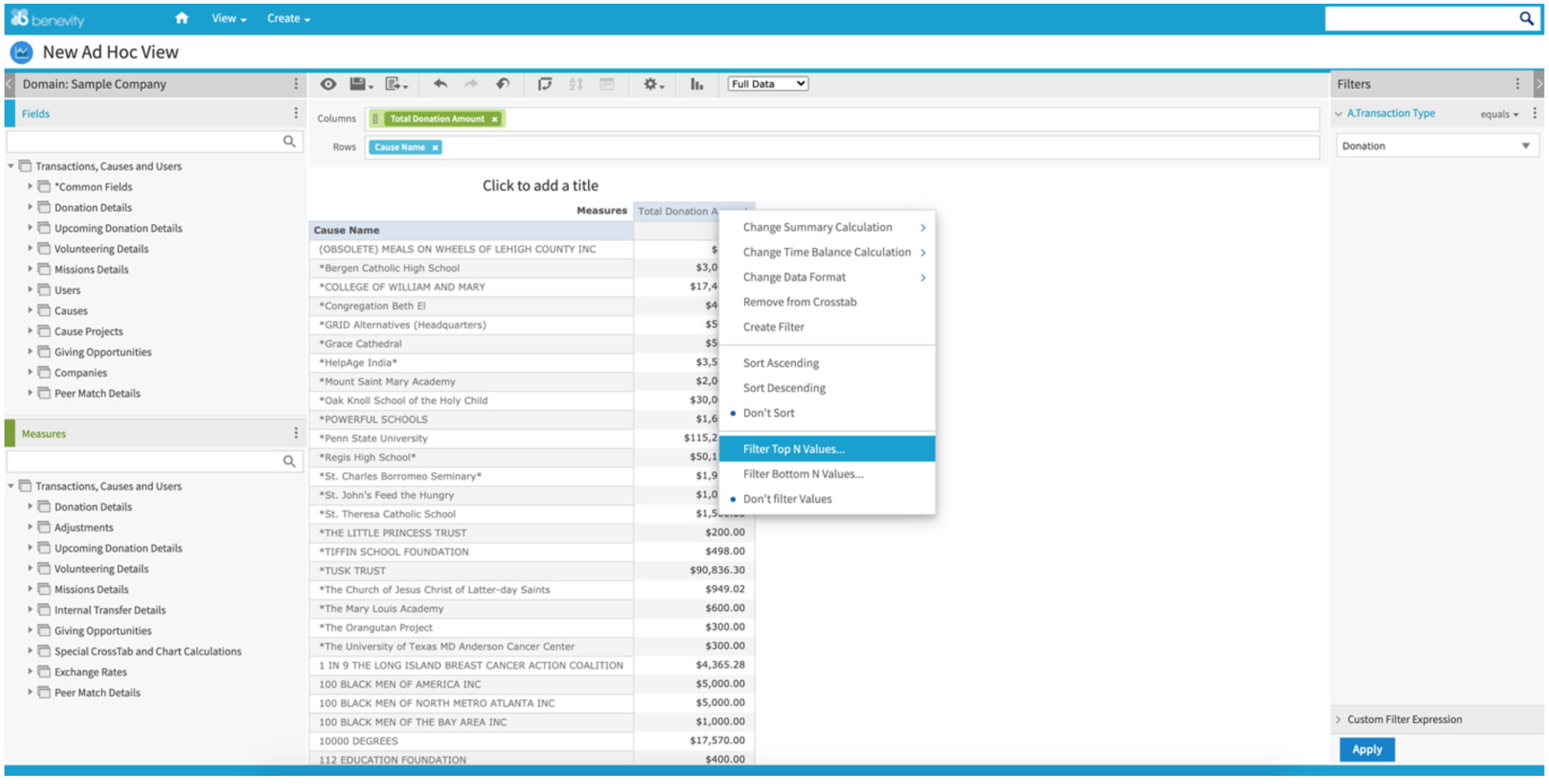Open the Full Data dropdown
Image resolution: width=1549 pixels, height=784 pixels.
click(x=768, y=84)
